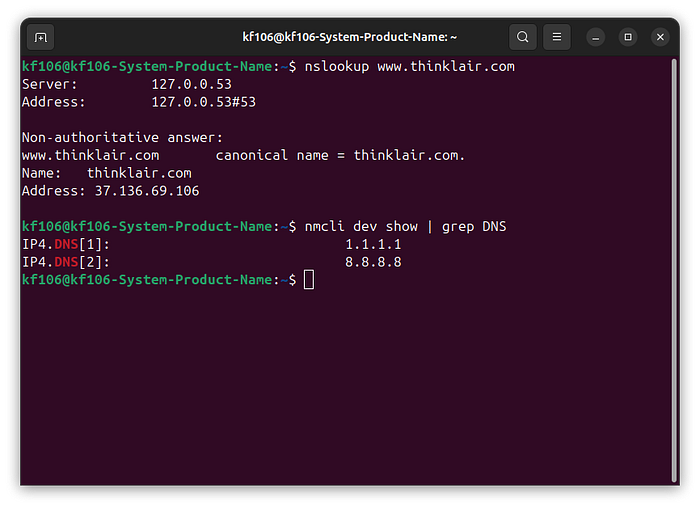Open the hamburger main menu
This screenshot has width=700, height=508.
coord(557,37)
